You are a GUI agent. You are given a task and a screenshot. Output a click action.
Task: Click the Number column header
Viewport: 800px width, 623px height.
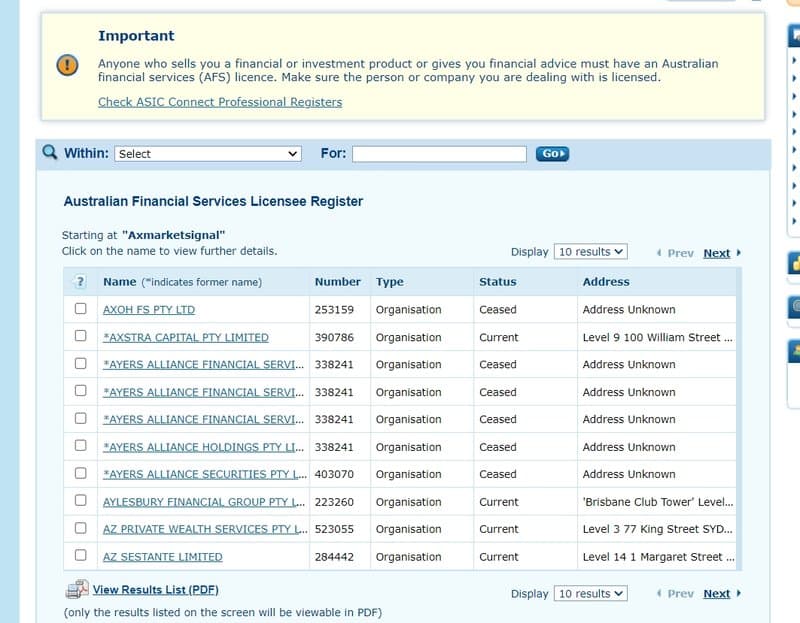(x=337, y=282)
